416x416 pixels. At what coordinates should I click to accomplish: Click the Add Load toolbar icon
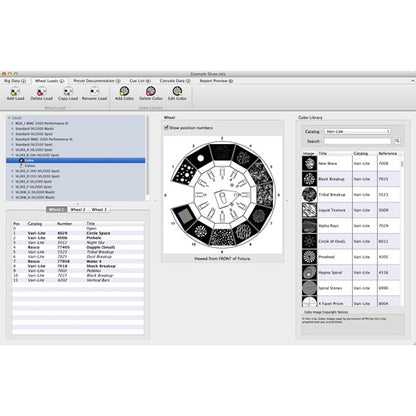[x=15, y=91]
